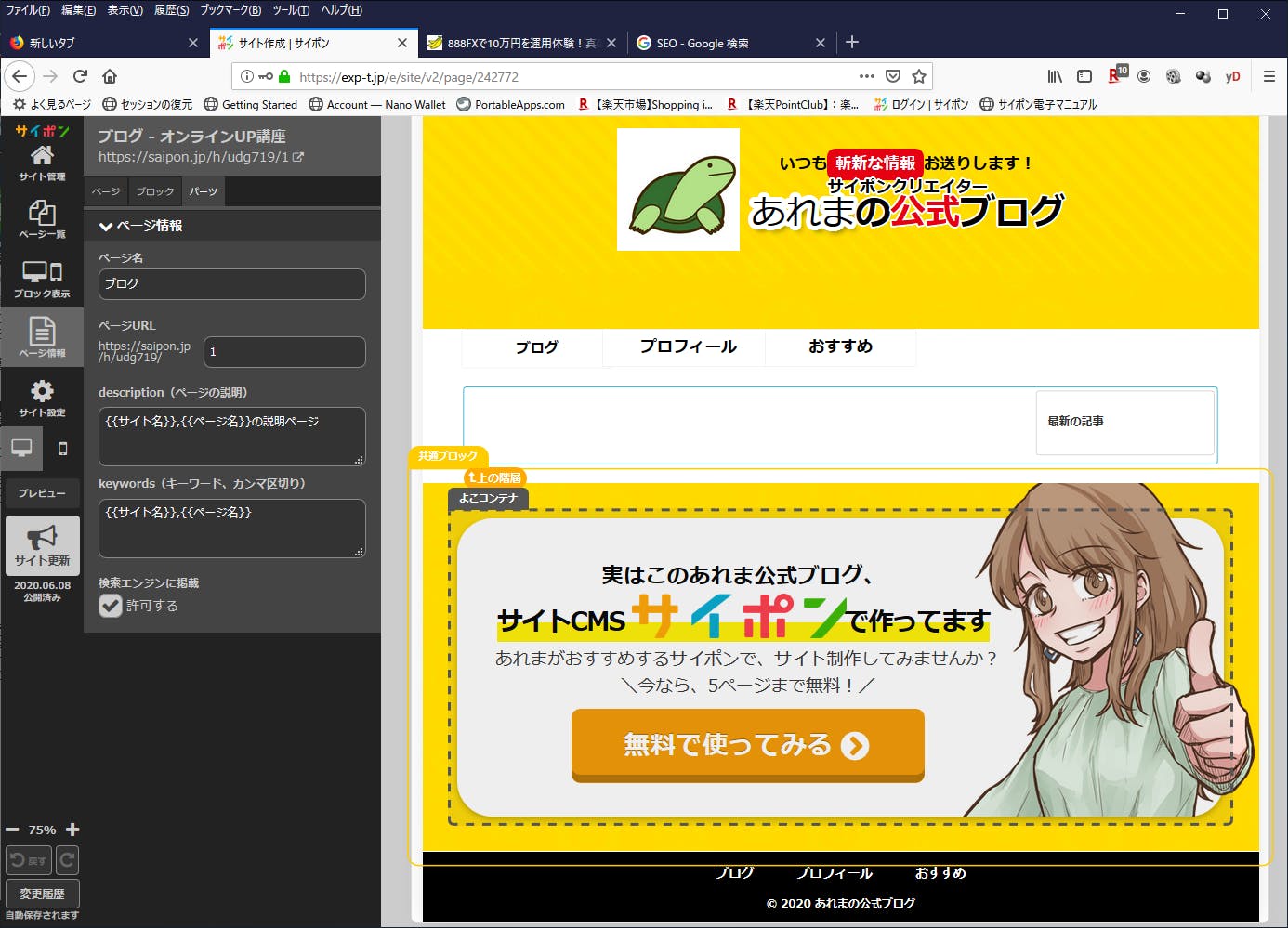Screen dimensions: 1288x928
Task: Click the redo arrow button
Action: click(x=67, y=860)
